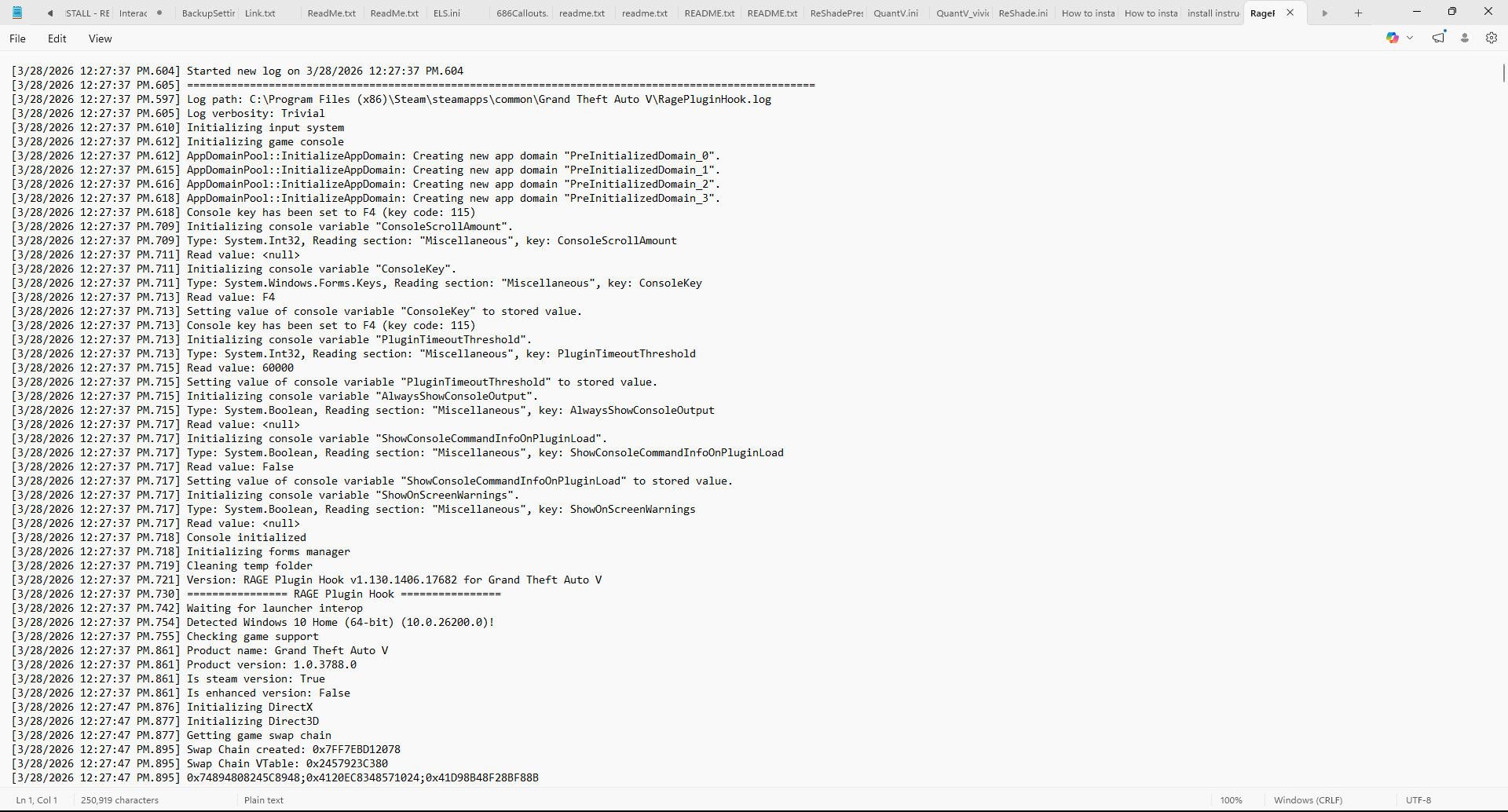Open the File menu

[17, 38]
